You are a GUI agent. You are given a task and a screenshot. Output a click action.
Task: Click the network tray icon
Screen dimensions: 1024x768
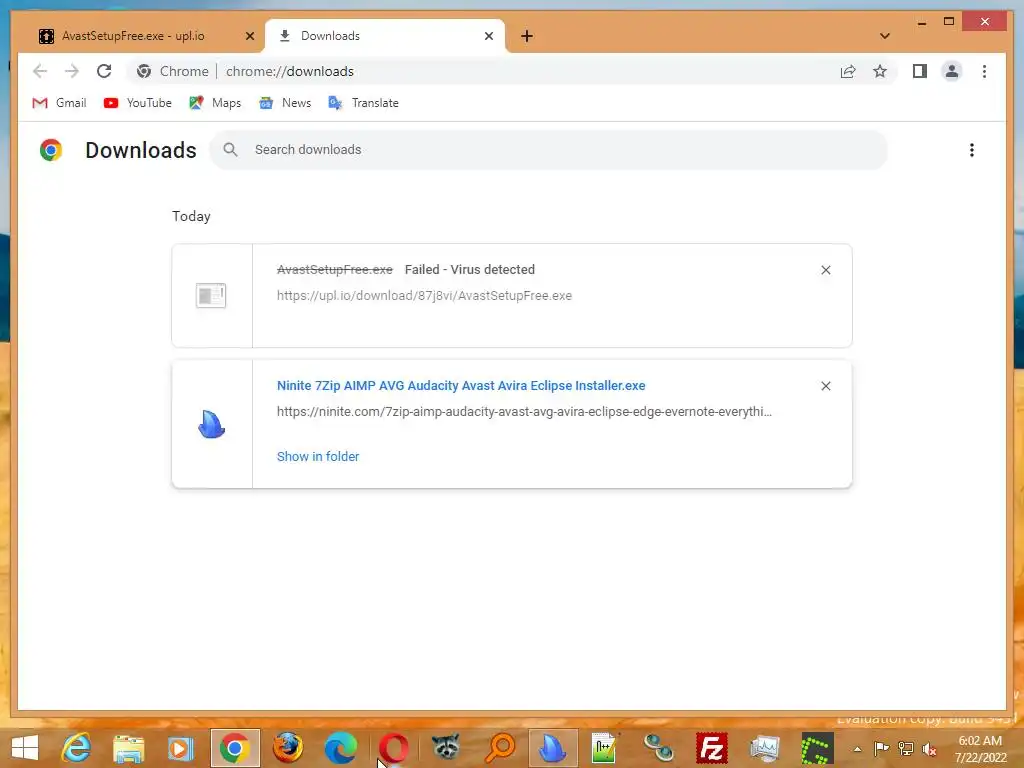[906, 749]
